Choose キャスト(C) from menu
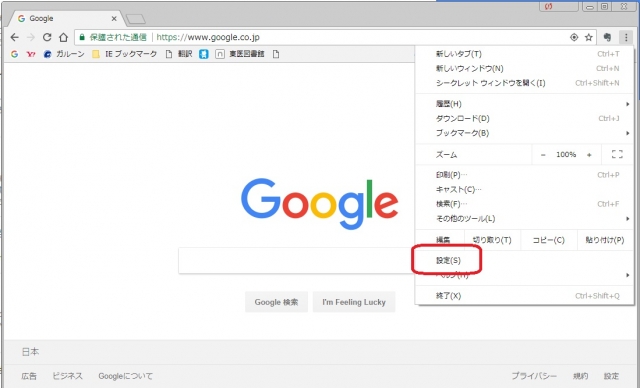The image size is (640, 388). tap(525, 190)
